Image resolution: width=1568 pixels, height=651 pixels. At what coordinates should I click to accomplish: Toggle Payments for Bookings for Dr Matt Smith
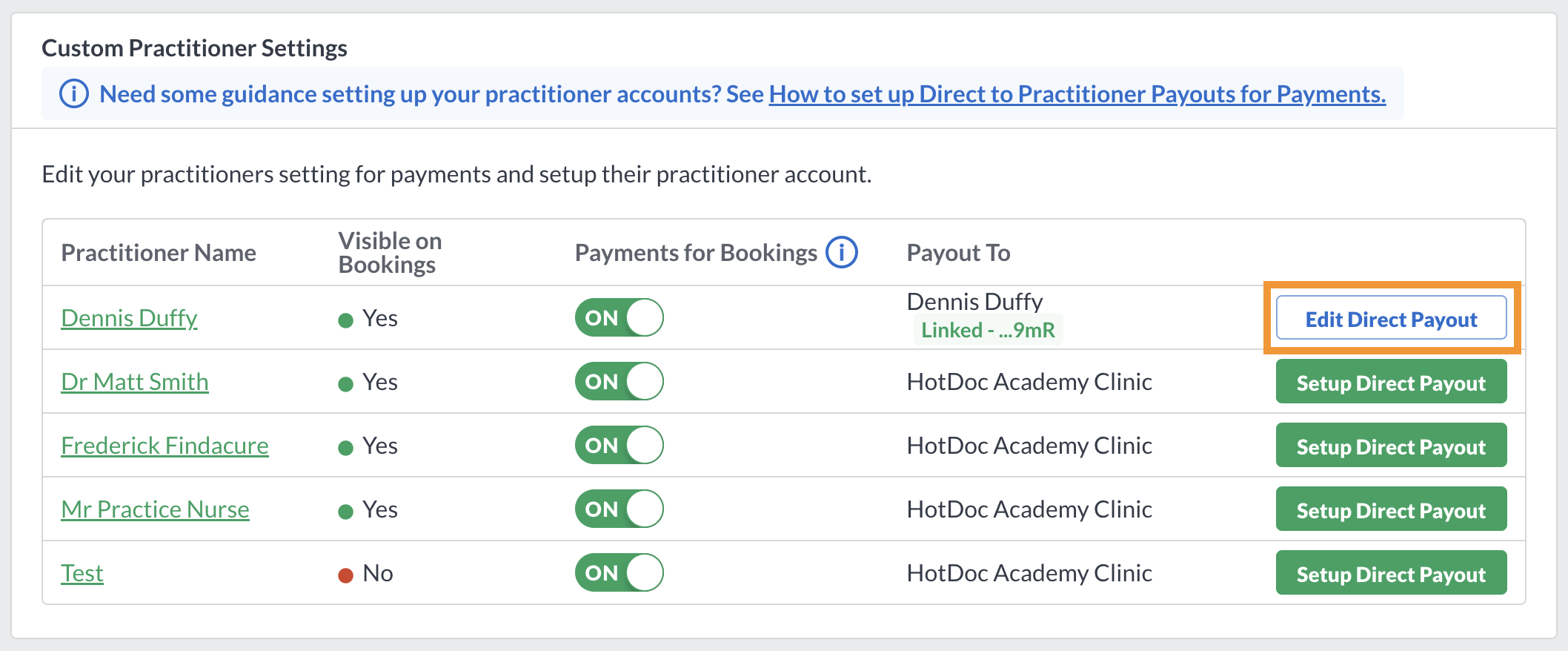(x=619, y=381)
